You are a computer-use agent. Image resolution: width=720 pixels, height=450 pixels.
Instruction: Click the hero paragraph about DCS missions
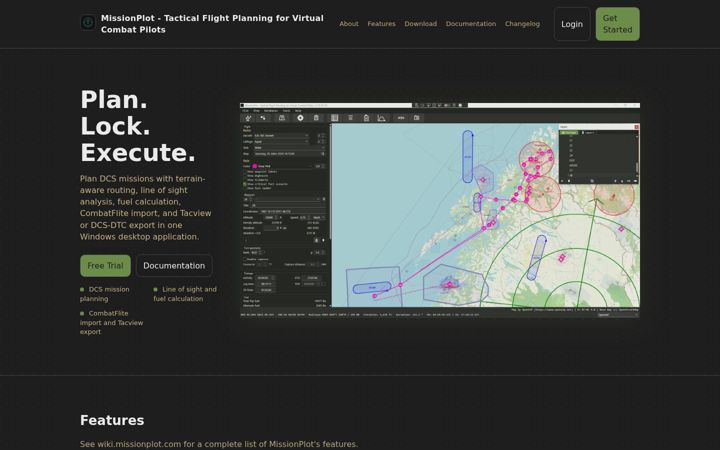[146, 208]
